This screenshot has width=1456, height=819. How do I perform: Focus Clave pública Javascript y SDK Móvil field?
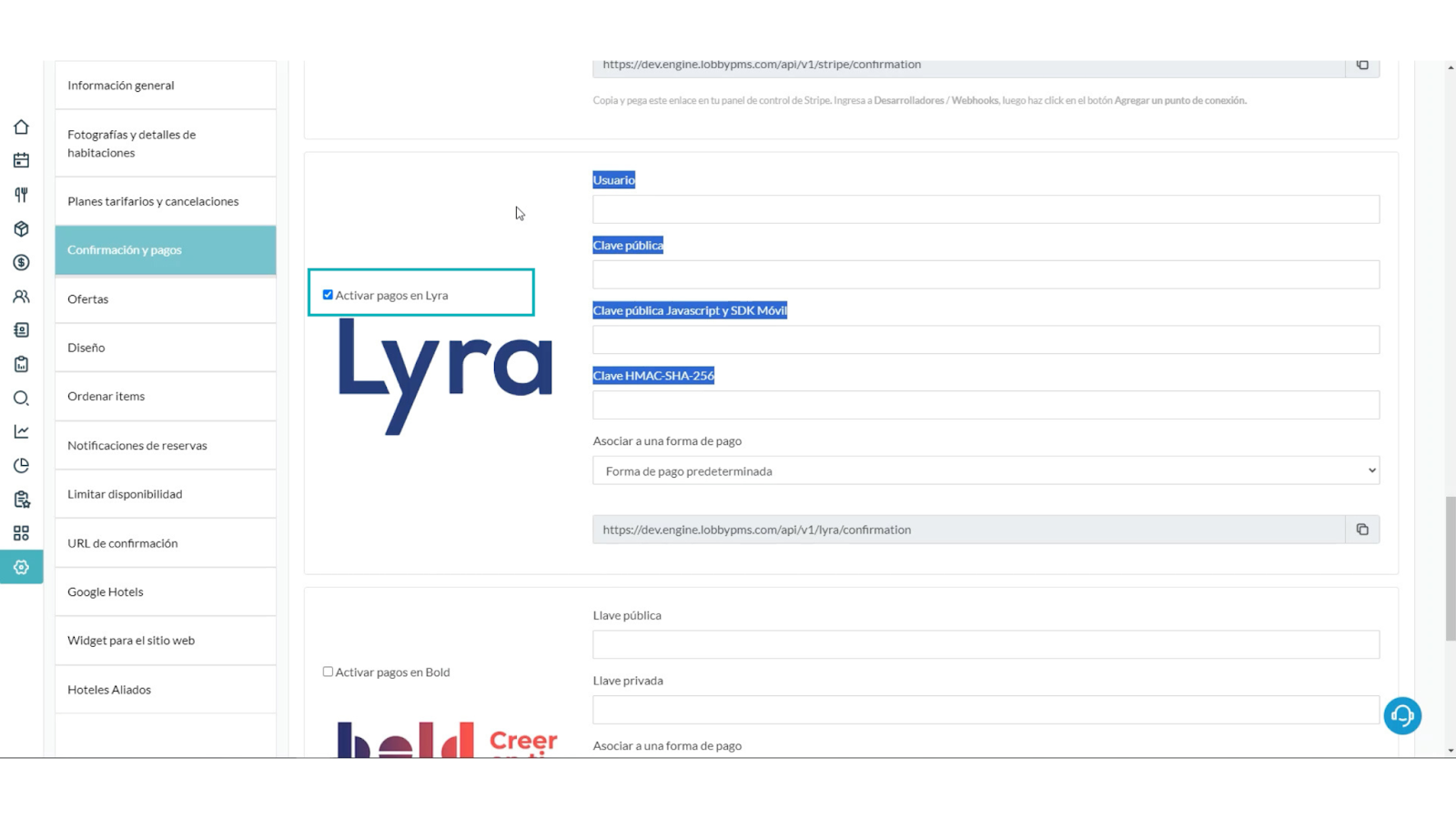[986, 339]
